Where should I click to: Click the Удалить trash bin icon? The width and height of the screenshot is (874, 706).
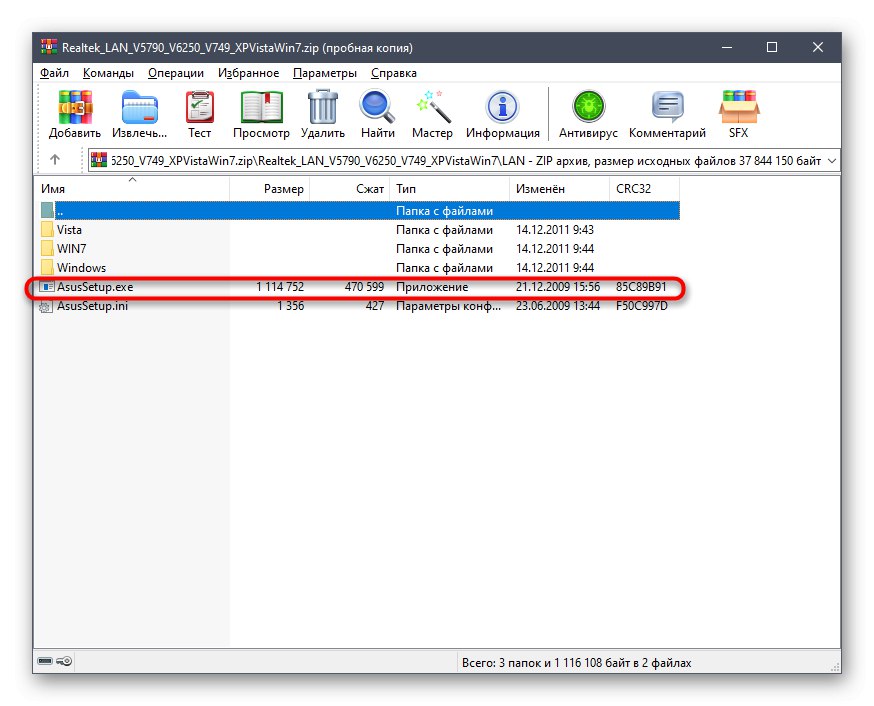click(x=323, y=107)
